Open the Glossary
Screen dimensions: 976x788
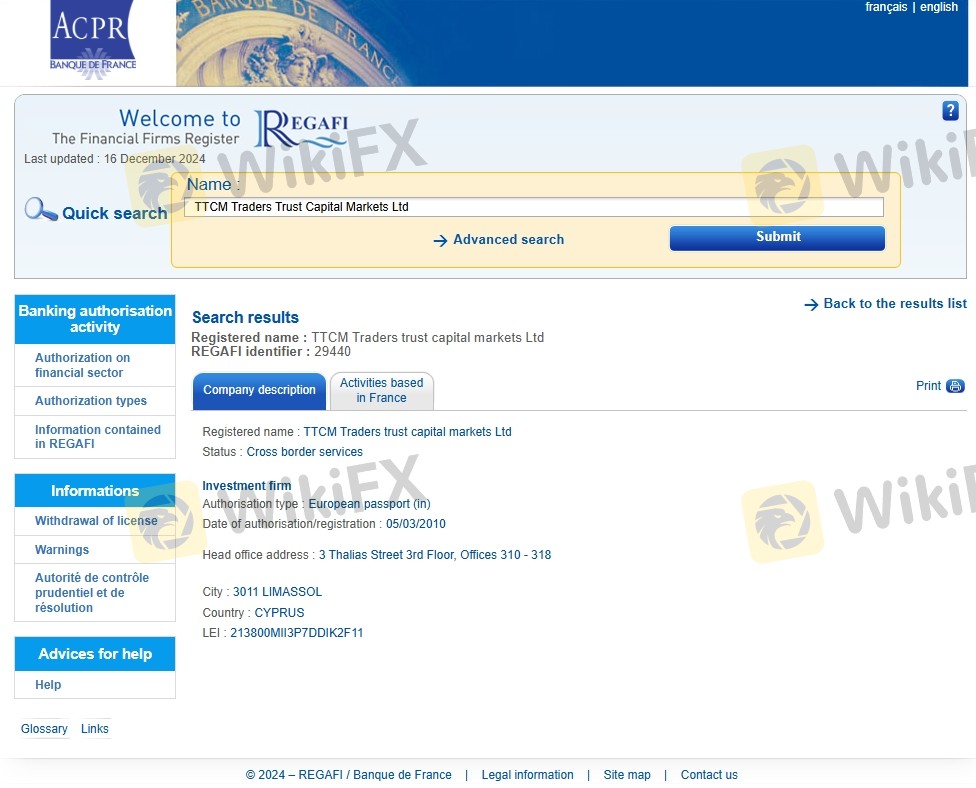coord(44,729)
